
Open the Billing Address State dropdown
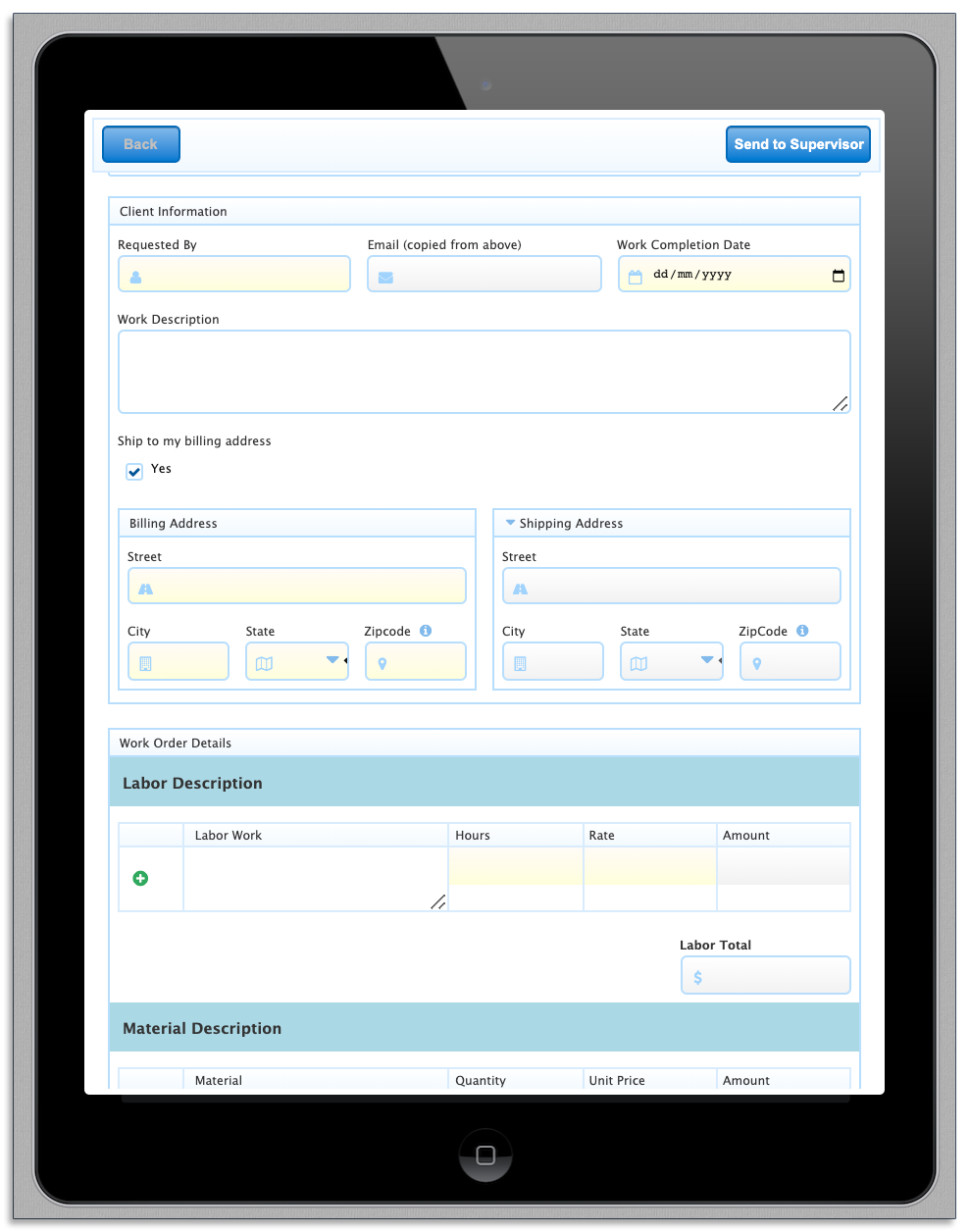[297, 661]
